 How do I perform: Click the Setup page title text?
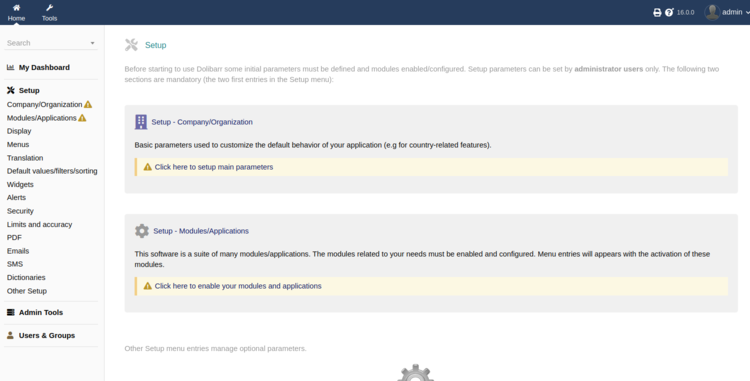point(155,45)
